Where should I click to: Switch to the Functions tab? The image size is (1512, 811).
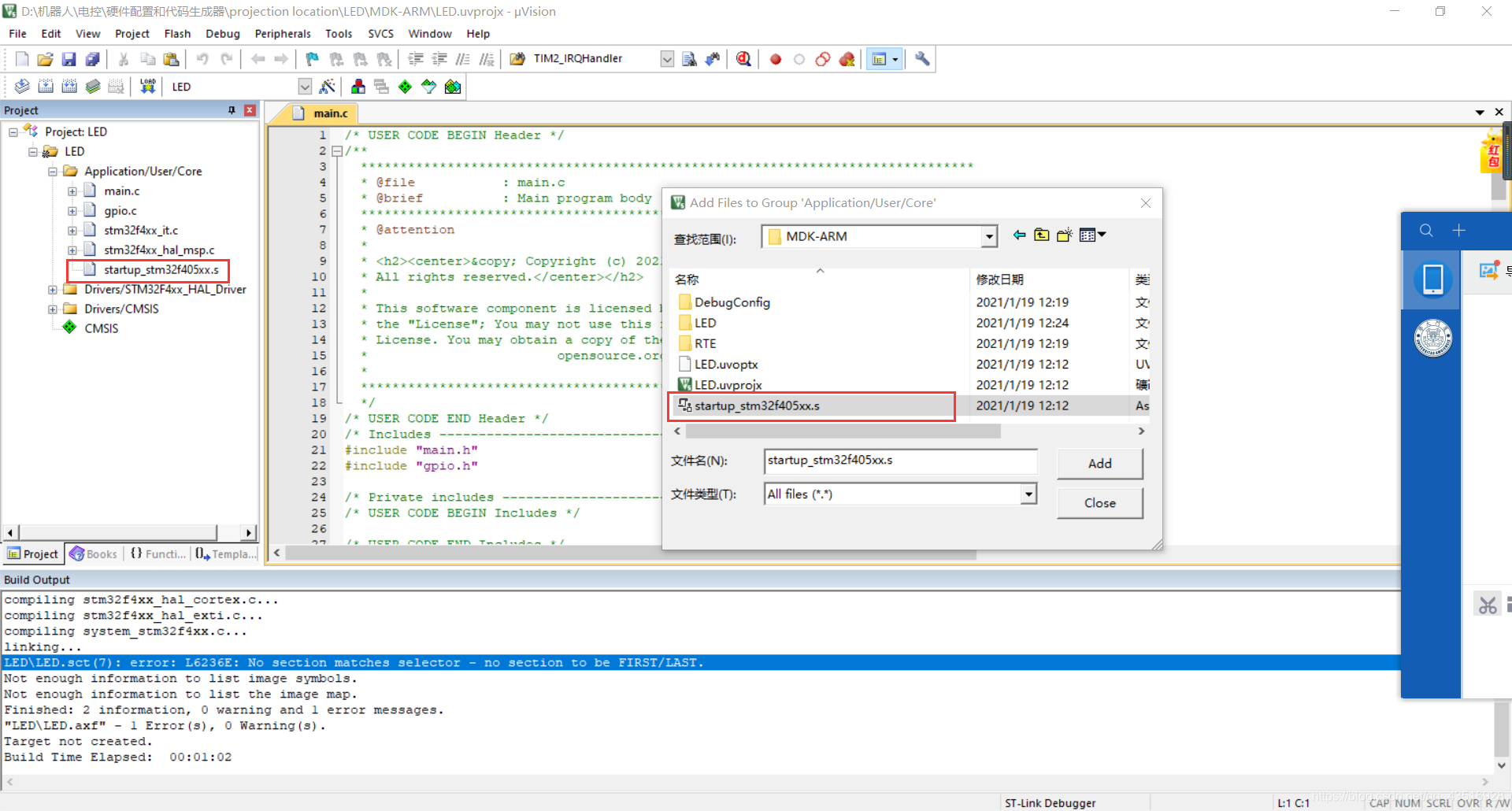click(x=158, y=554)
